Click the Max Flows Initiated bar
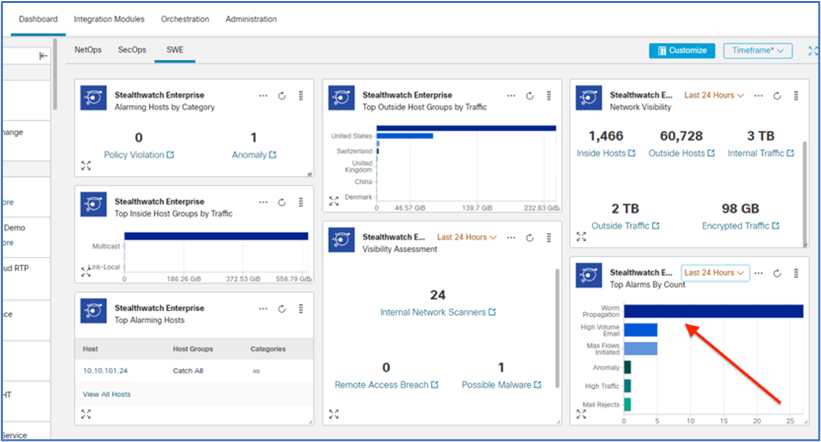821x442 pixels. [640, 348]
